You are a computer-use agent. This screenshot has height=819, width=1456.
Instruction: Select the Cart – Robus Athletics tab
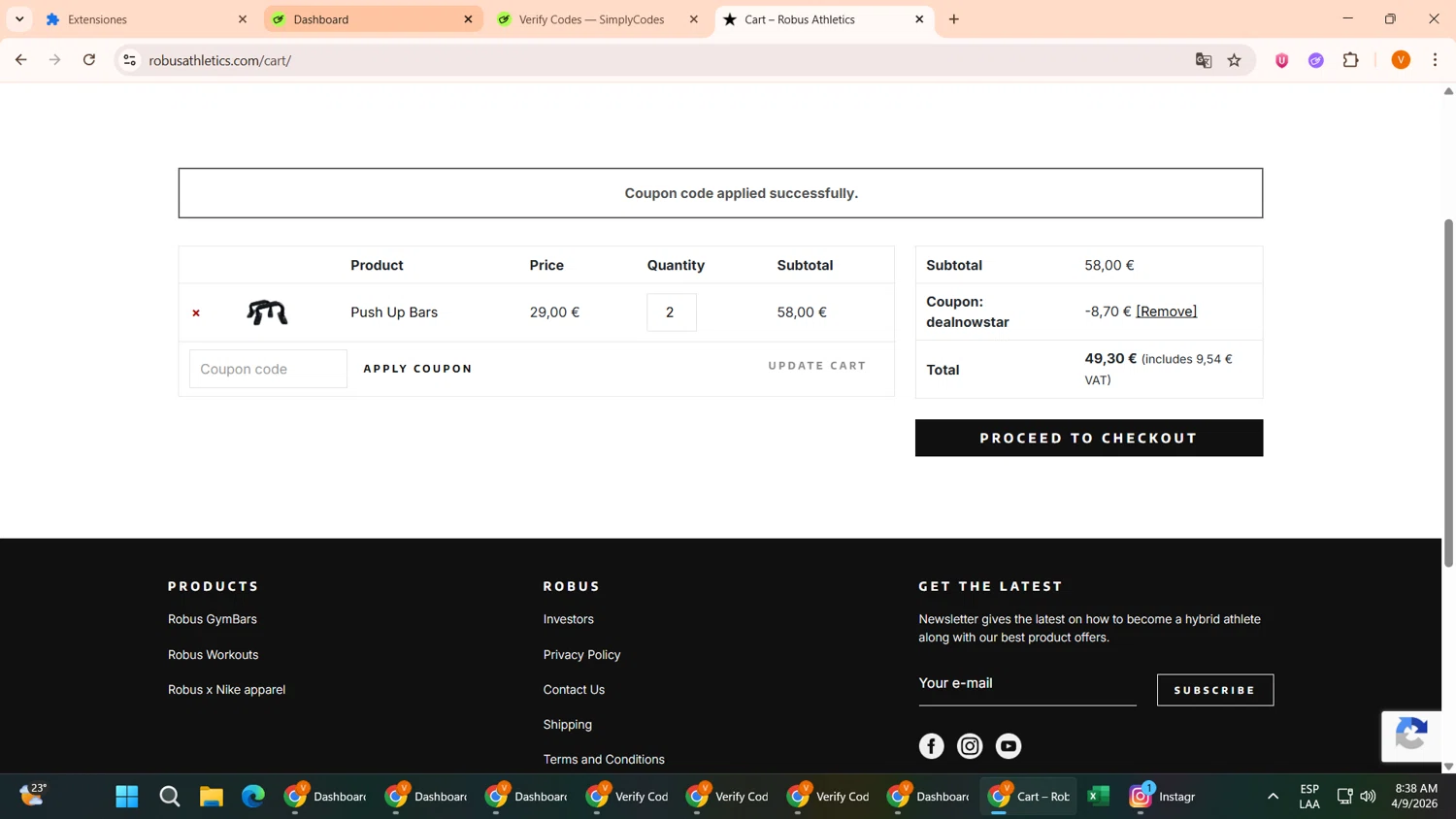(823, 19)
